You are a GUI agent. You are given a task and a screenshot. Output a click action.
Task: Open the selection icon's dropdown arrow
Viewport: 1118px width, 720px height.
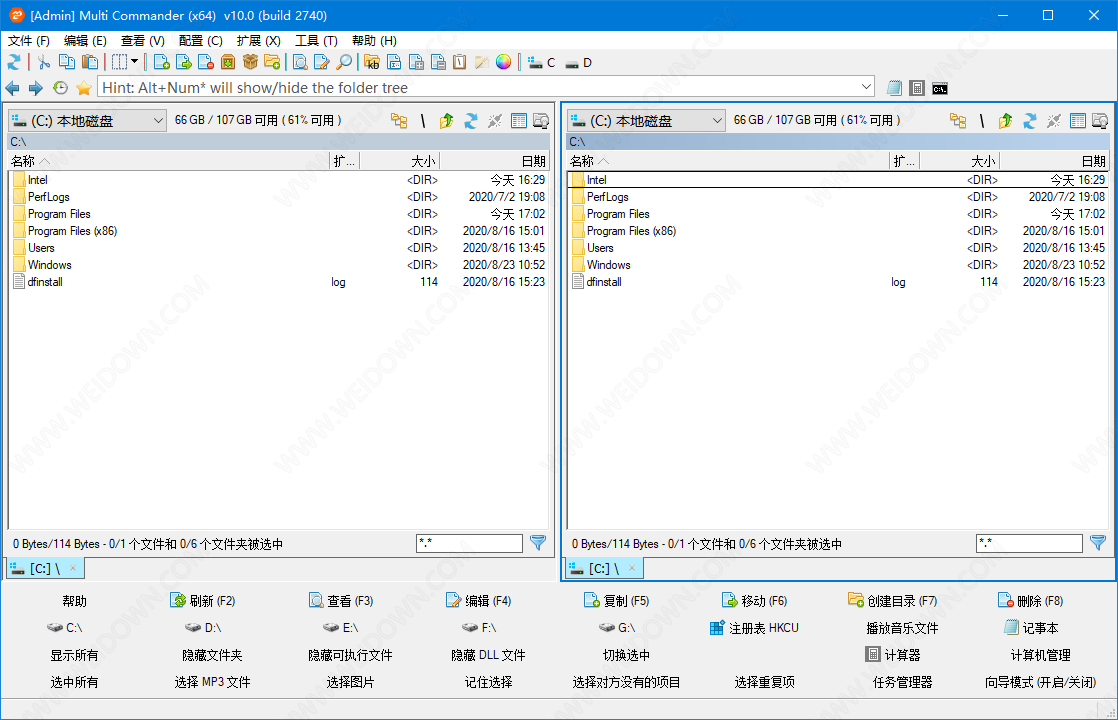134,63
